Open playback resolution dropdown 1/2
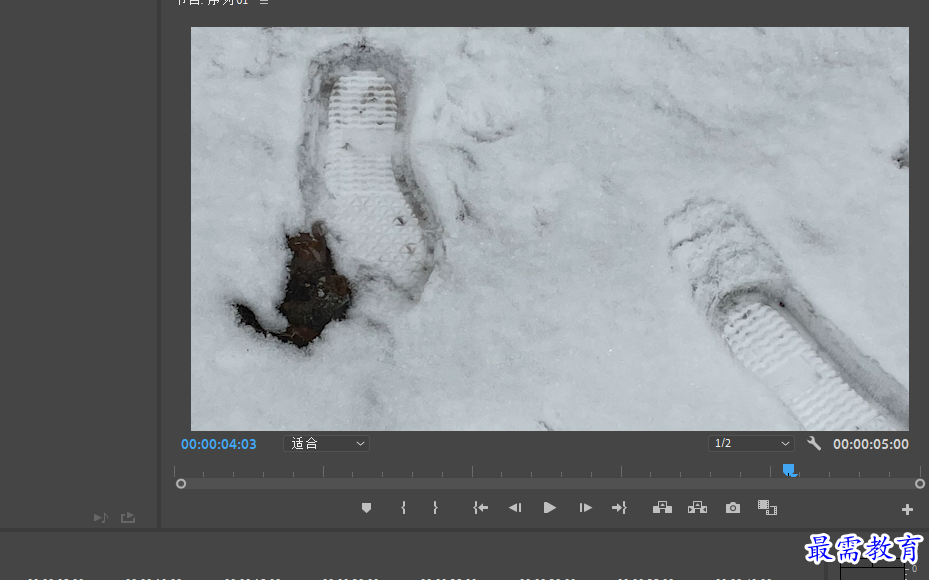Viewport: 929px width, 580px height. (751, 443)
